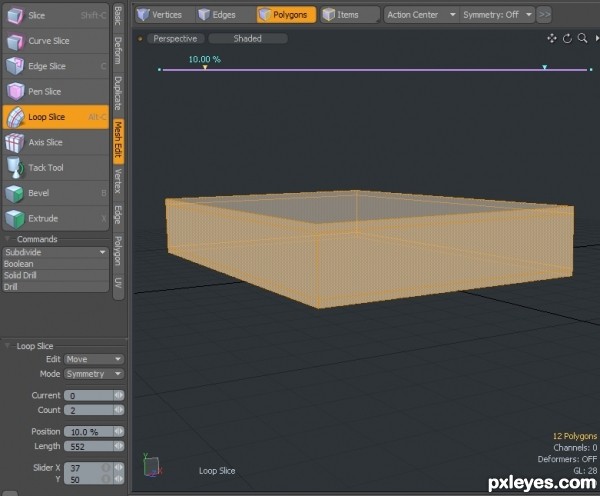Open the Subdivide command dropdown

[55, 252]
